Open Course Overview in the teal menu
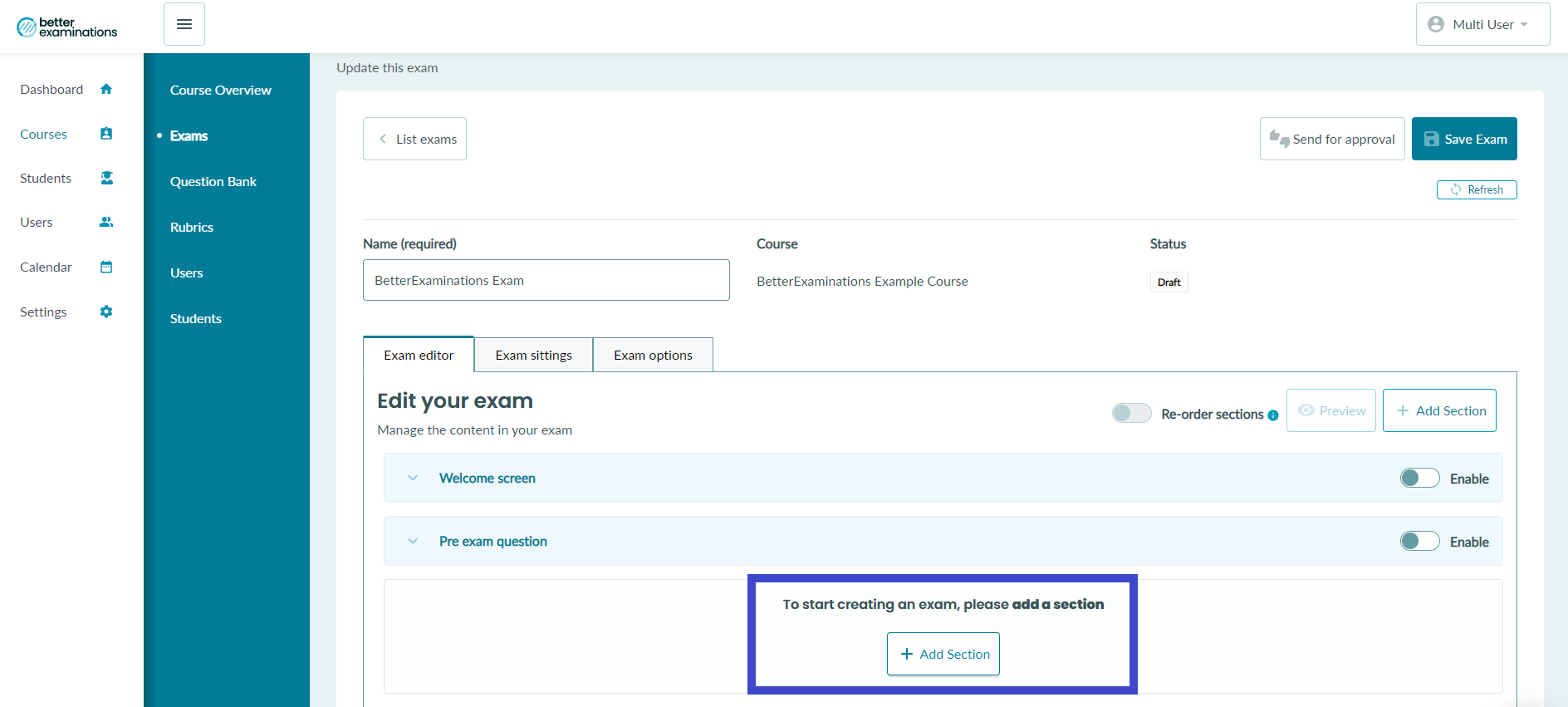The image size is (1568, 707). [221, 90]
